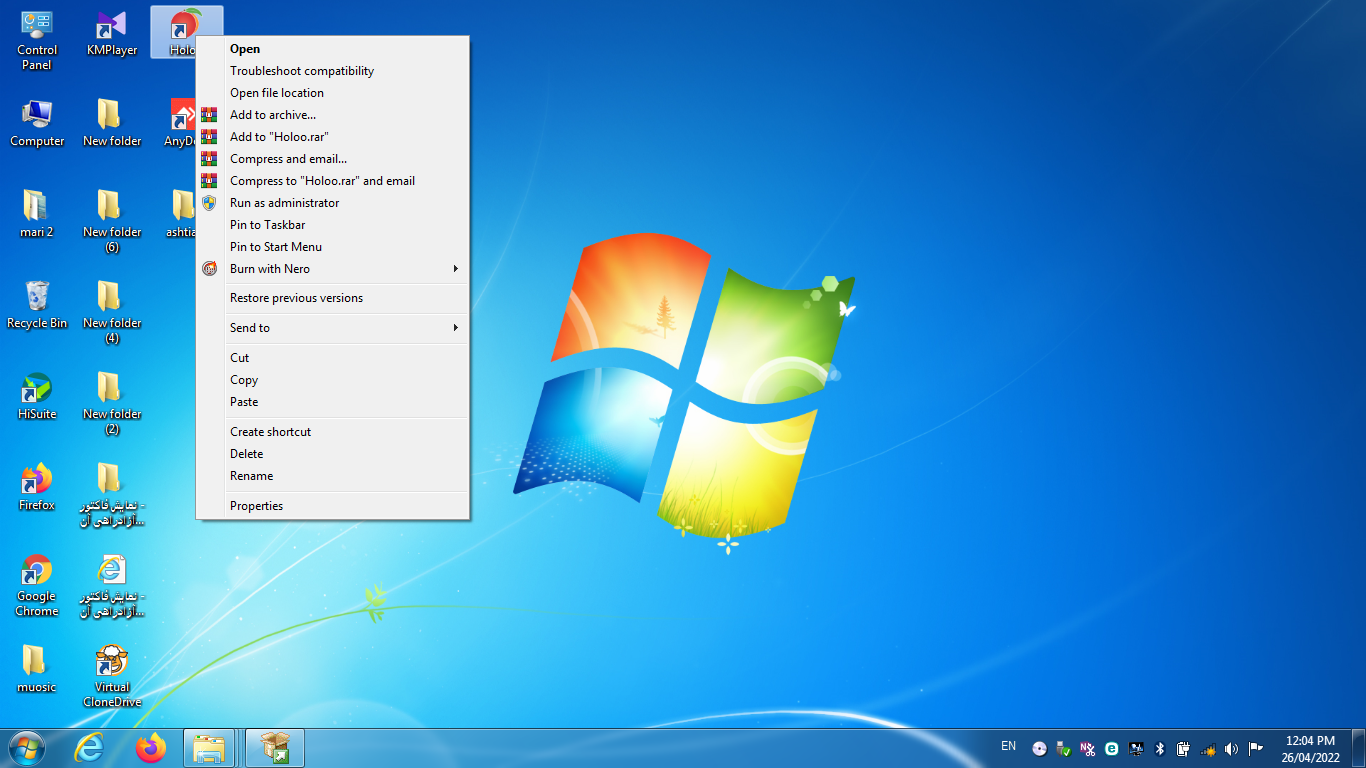The image size is (1366, 768).
Task: Open the Windows Start button
Action: [x=25, y=748]
